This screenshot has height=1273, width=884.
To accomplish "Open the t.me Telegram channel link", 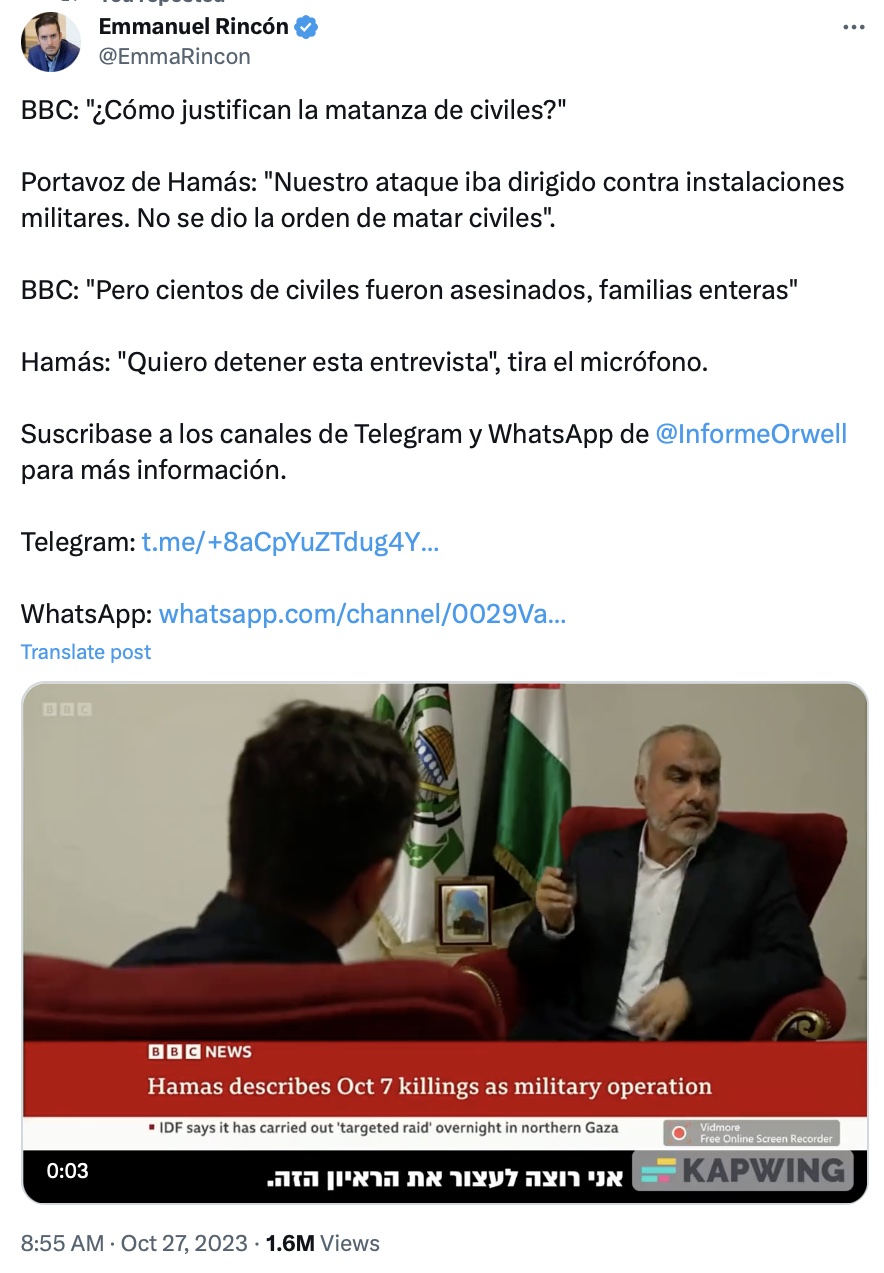I will [x=290, y=542].
